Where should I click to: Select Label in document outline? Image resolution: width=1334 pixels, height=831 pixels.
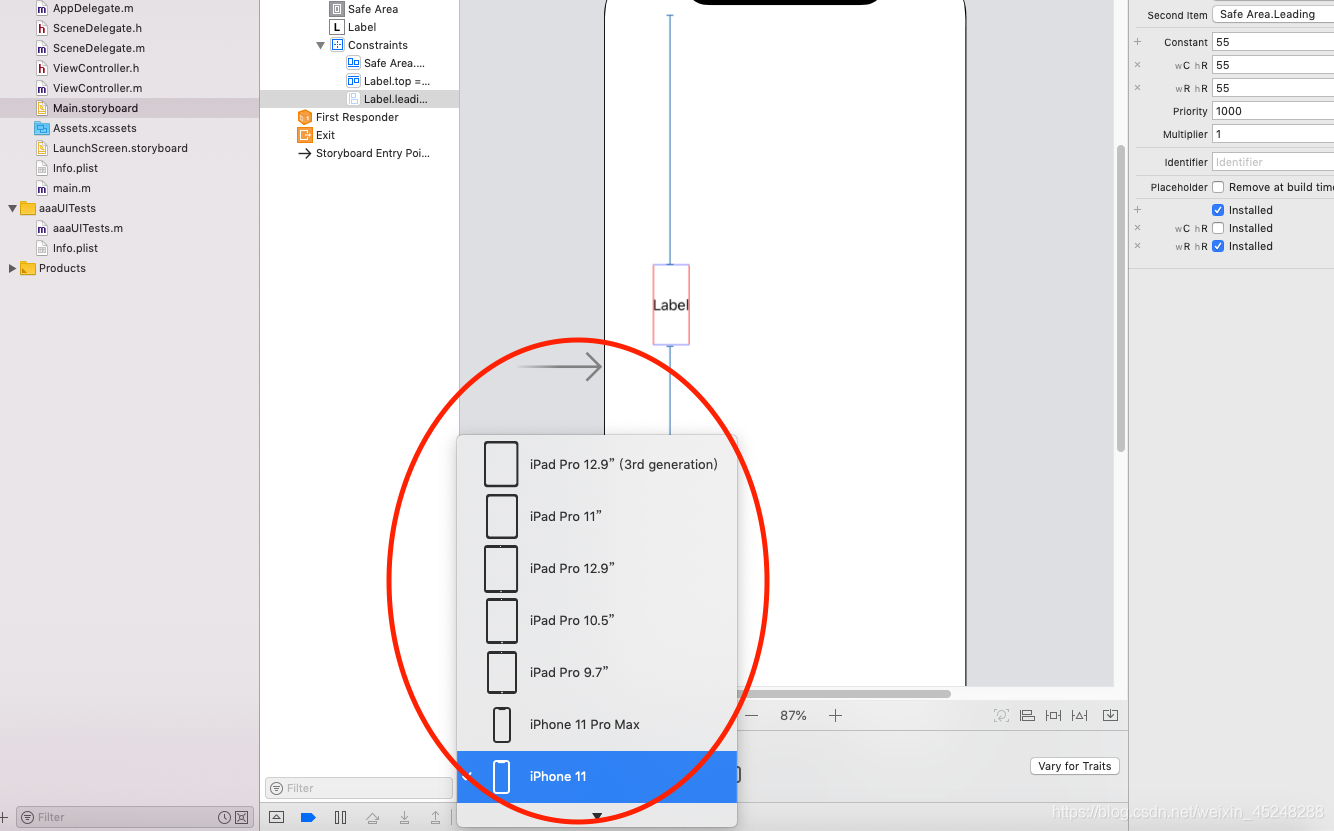pos(362,27)
